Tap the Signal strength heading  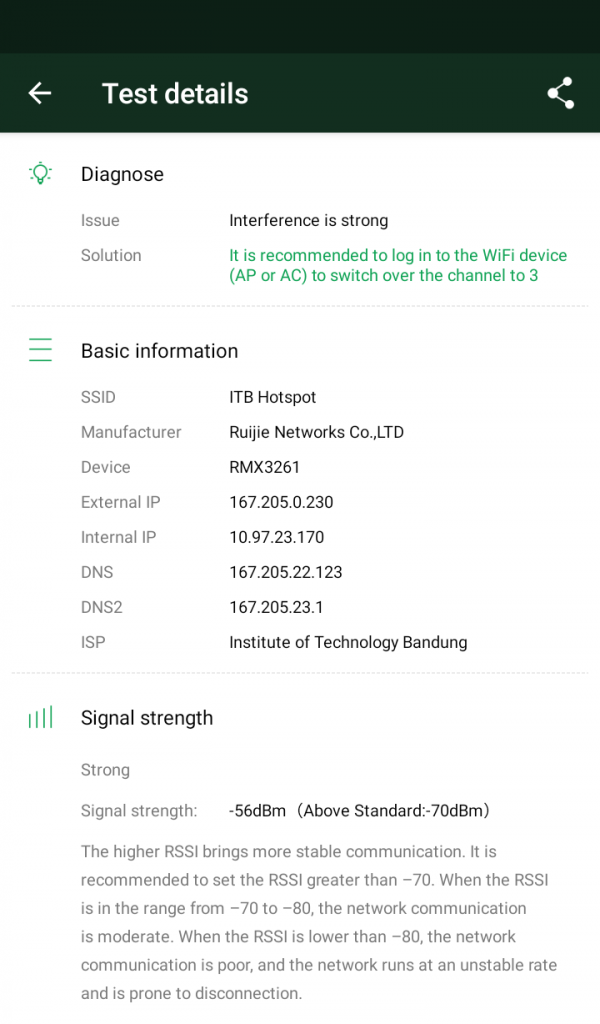click(147, 718)
